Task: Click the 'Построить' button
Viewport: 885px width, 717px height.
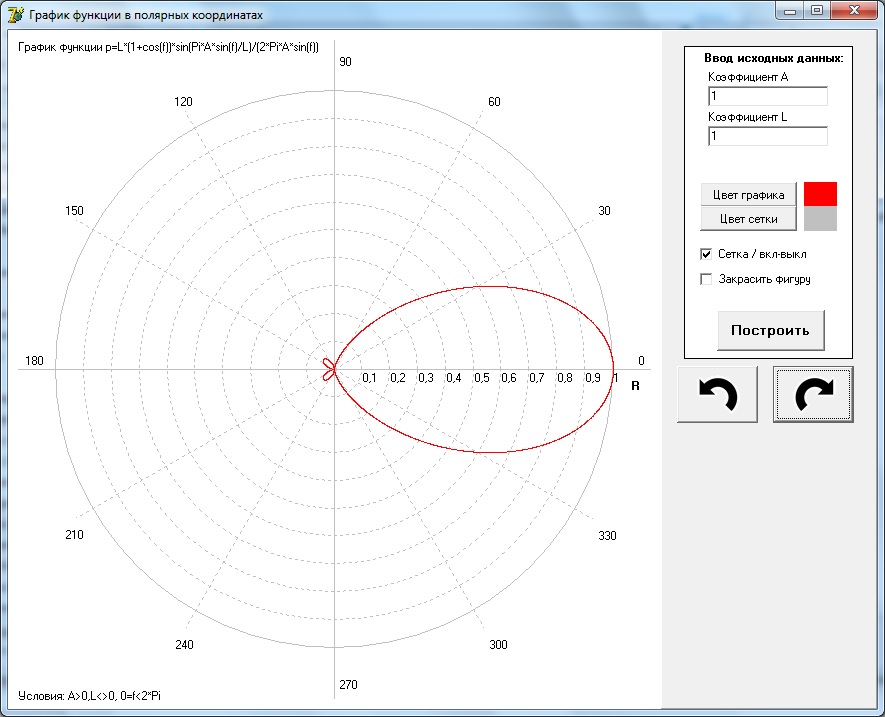Action: [770, 330]
